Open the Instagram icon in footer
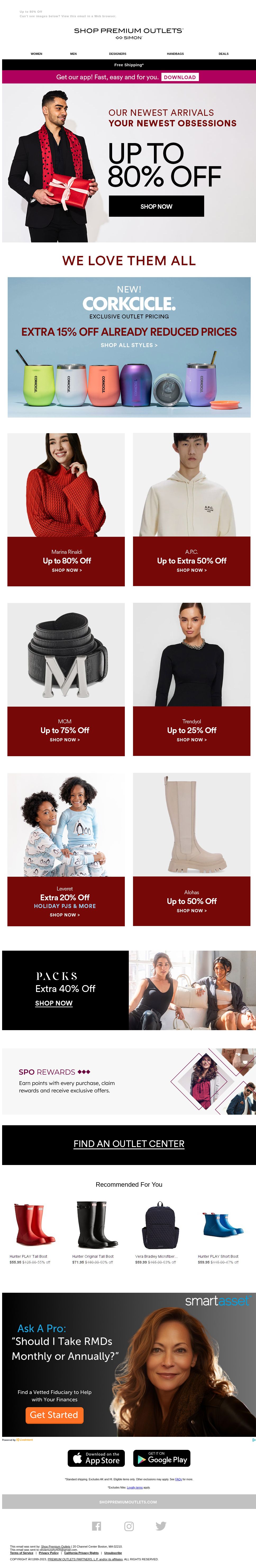 129,1525
